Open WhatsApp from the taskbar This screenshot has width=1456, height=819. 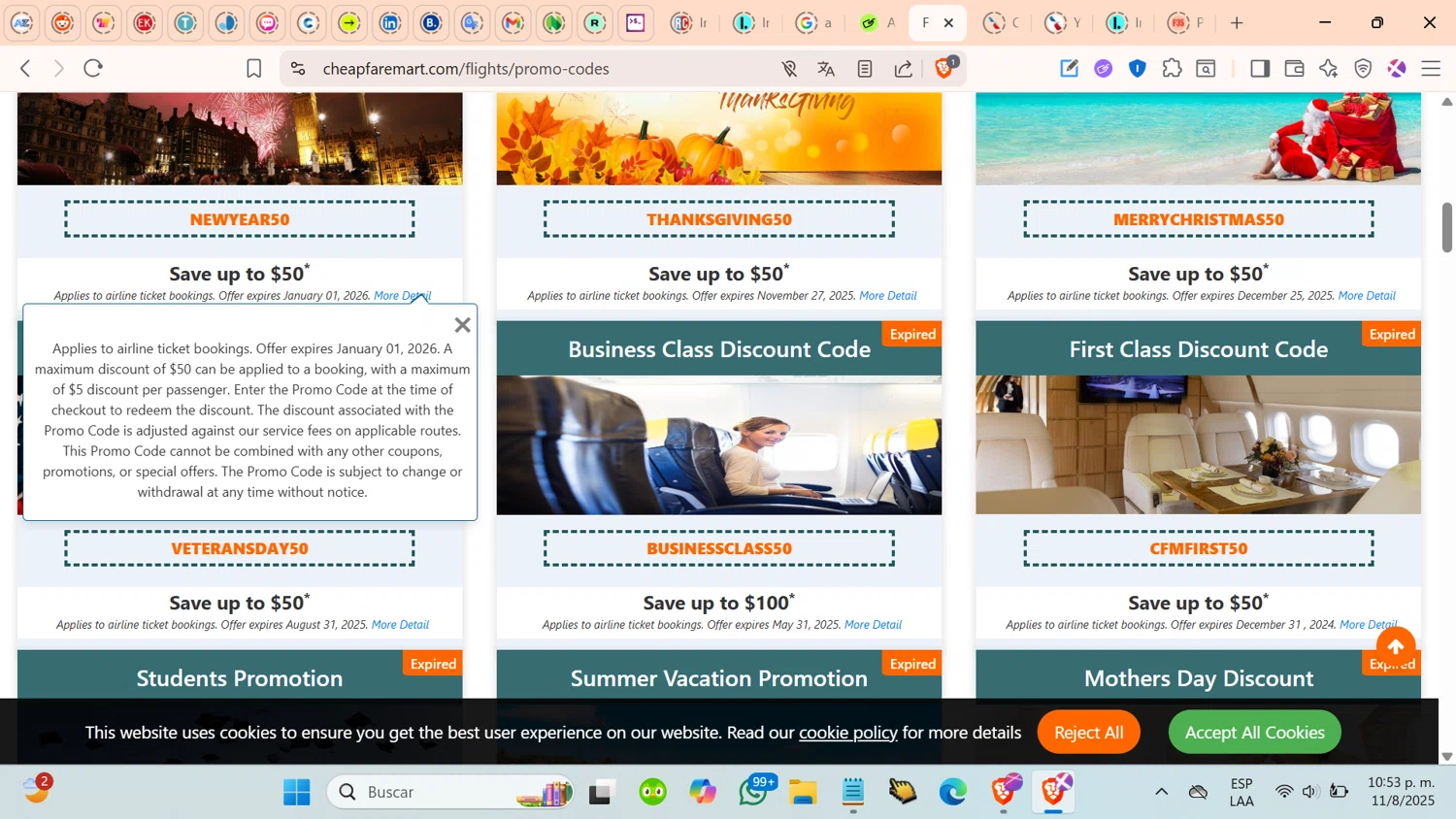pos(754,793)
